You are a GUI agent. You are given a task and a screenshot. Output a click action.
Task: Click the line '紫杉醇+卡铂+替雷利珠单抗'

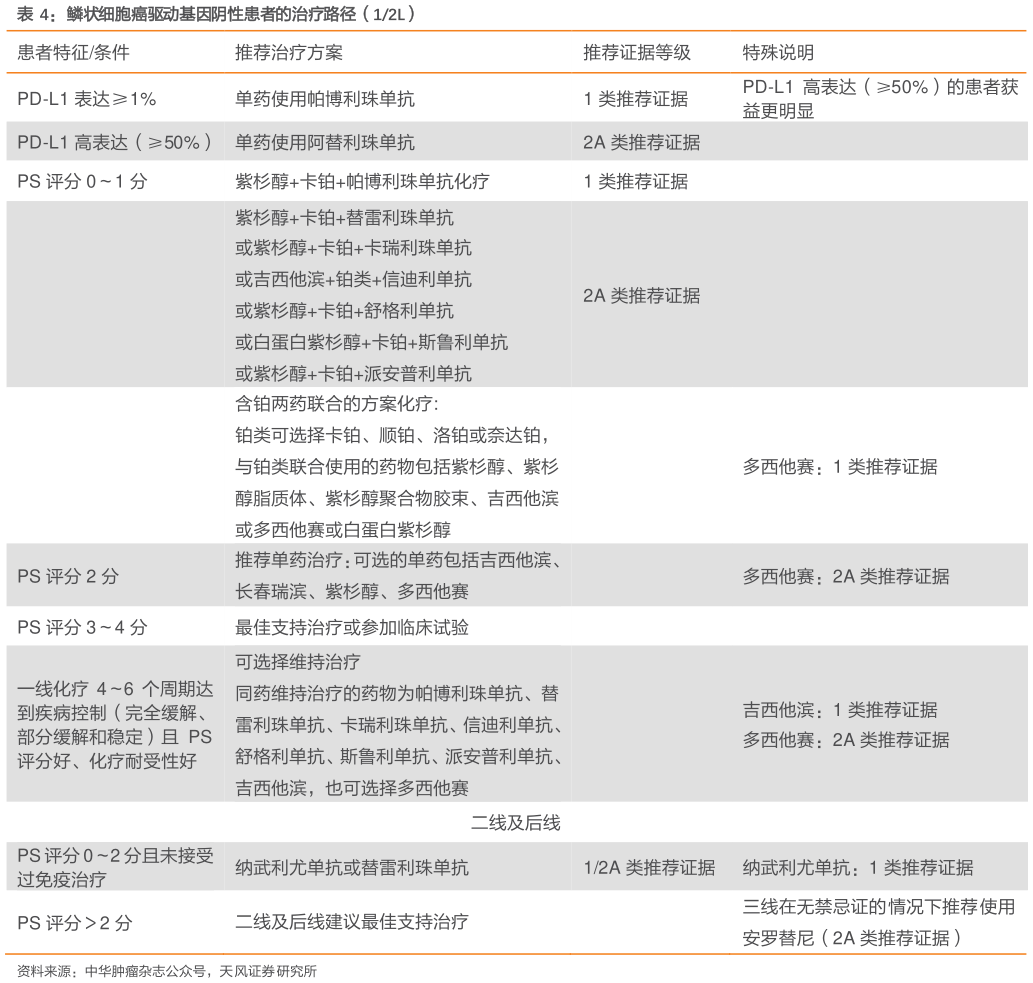tap(344, 217)
